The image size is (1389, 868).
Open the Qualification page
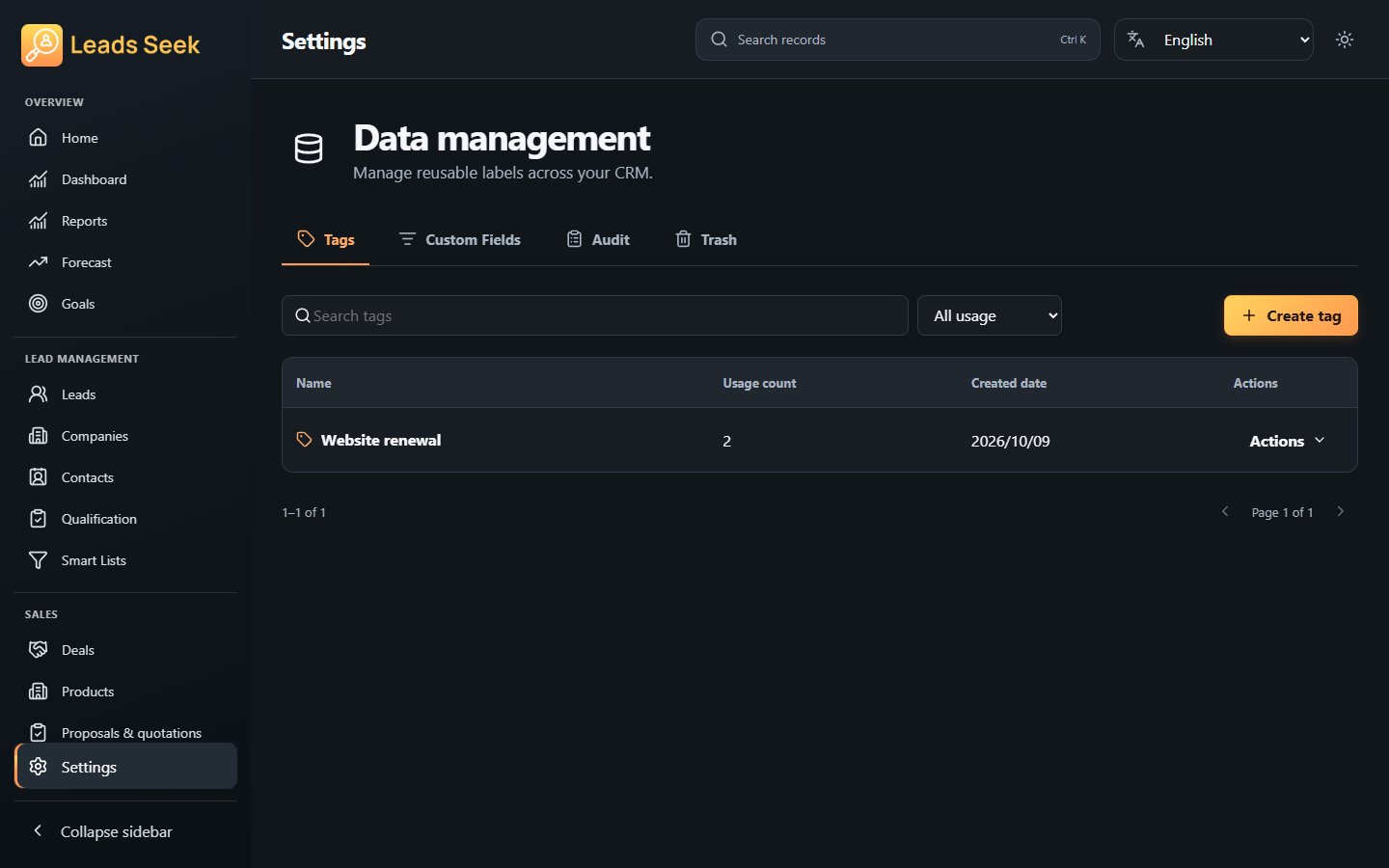tap(125, 519)
